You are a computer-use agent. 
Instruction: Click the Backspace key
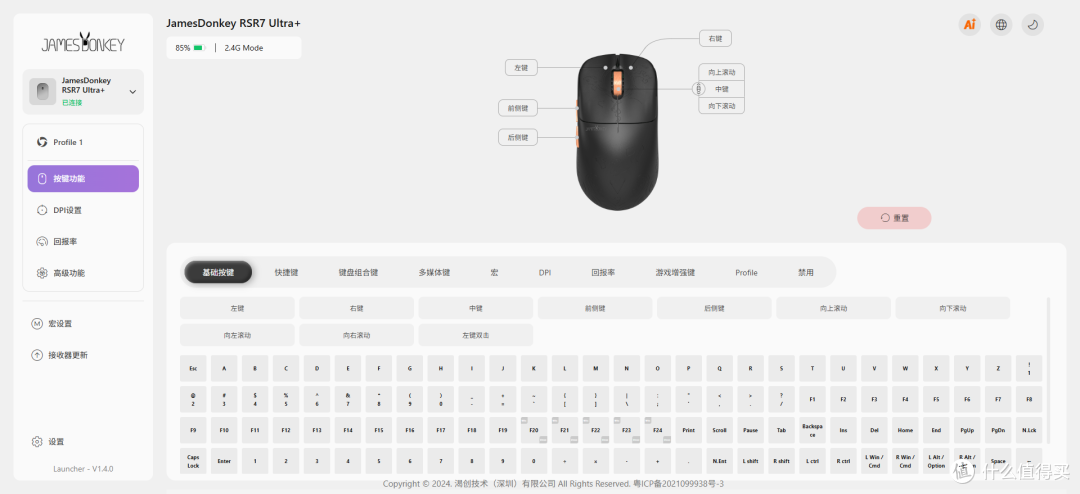[812, 430]
